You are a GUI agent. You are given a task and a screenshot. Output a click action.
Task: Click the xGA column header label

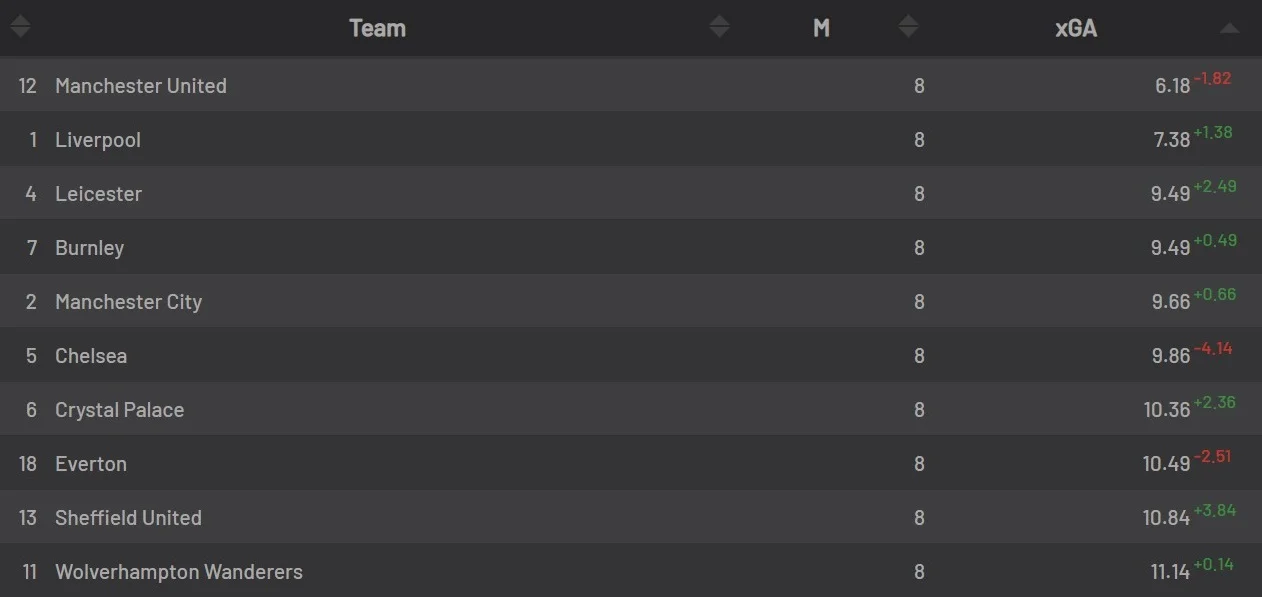click(x=1076, y=28)
